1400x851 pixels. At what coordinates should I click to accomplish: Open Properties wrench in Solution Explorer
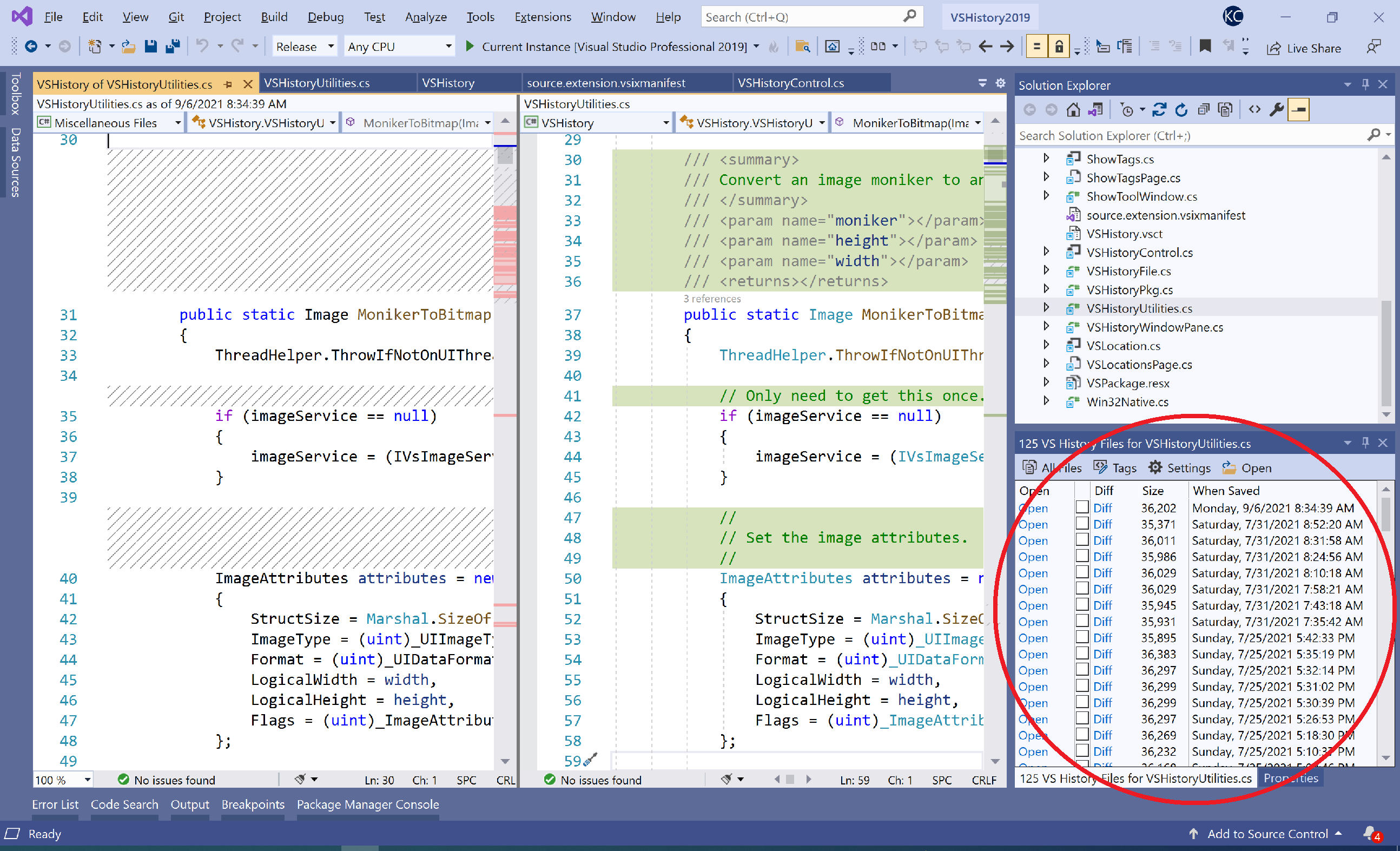1277,109
